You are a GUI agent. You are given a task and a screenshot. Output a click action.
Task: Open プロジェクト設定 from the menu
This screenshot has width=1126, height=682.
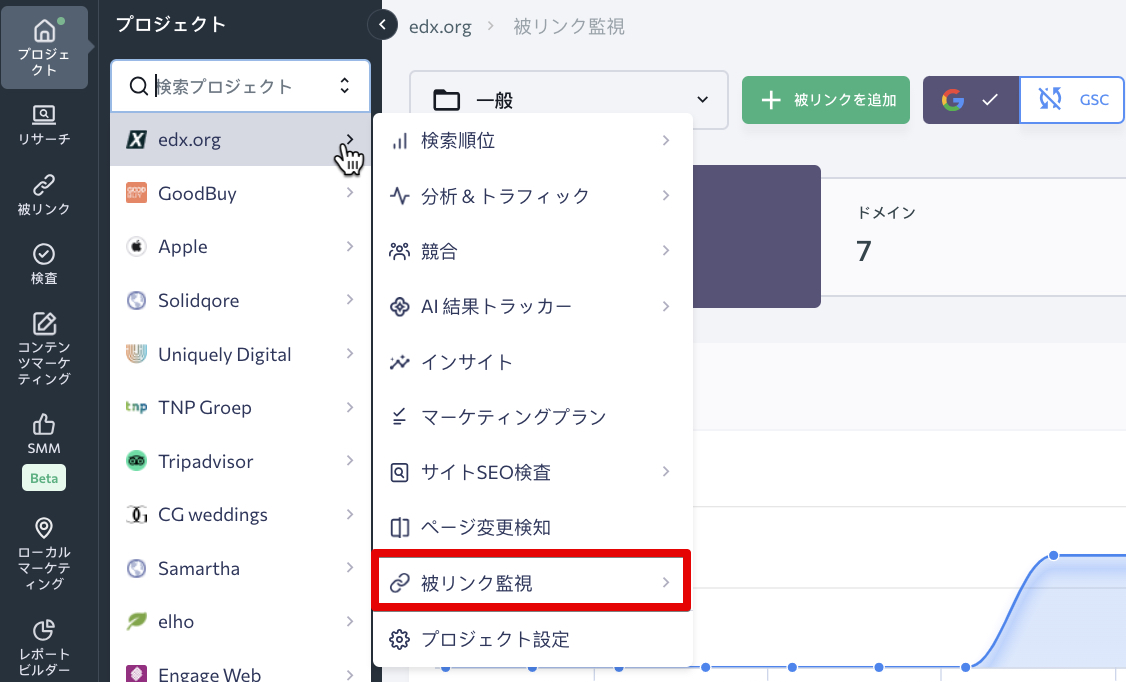531,639
